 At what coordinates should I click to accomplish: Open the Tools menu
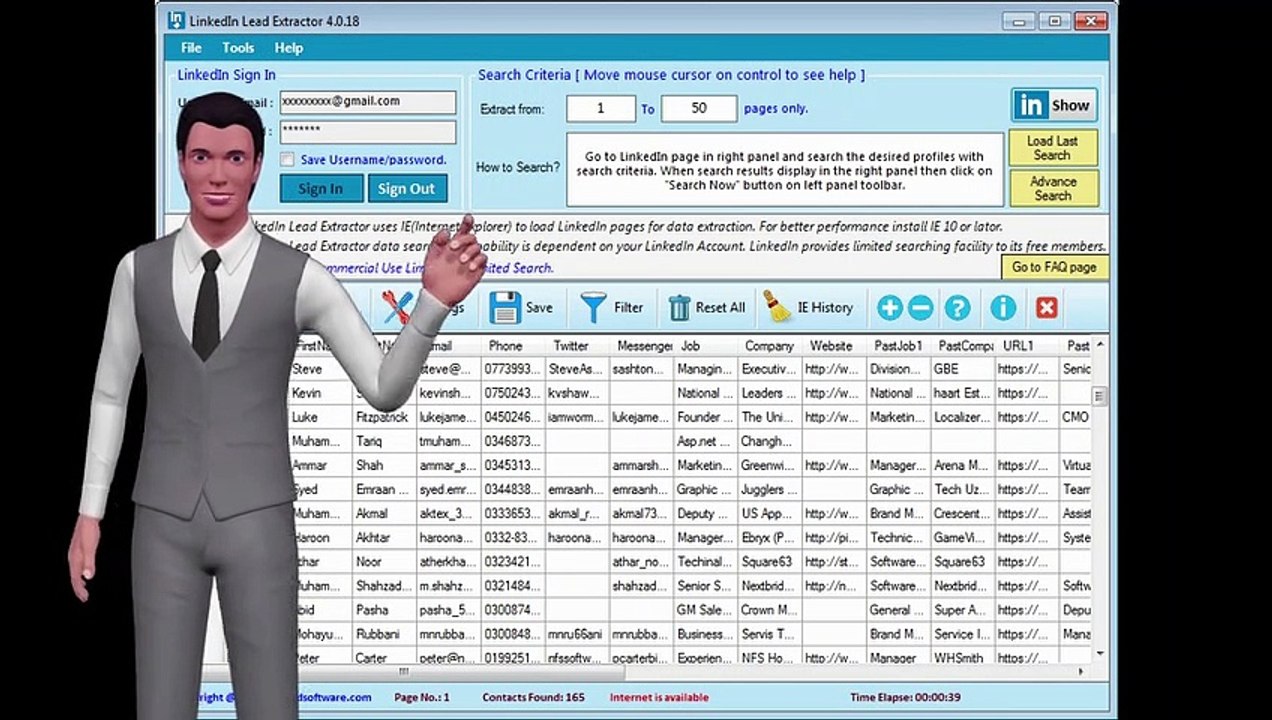(x=238, y=48)
